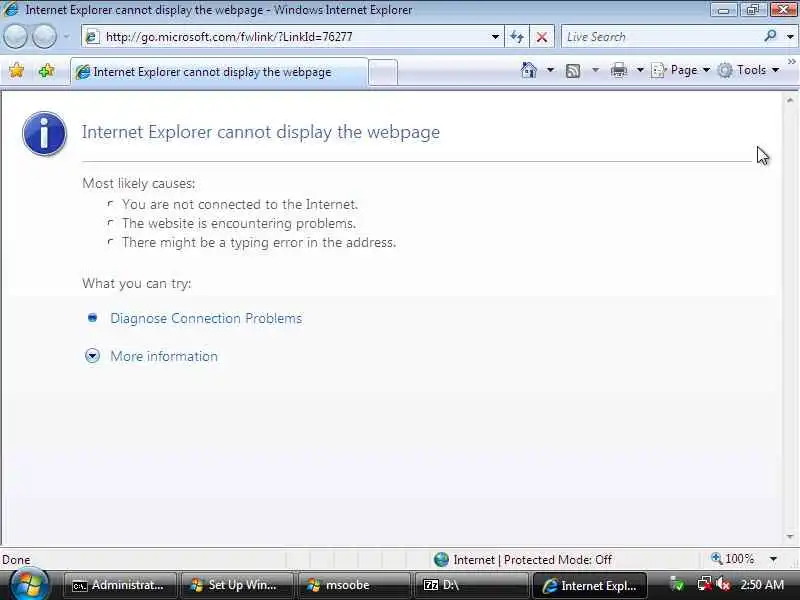Expand the More information section
Image resolution: width=800 pixels, height=600 pixels.
click(164, 356)
